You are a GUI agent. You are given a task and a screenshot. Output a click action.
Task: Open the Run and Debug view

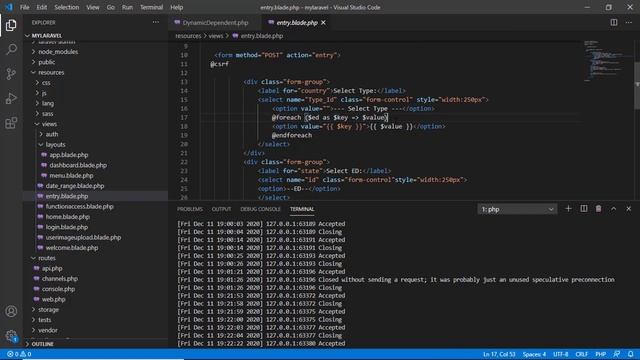[x=11, y=98]
